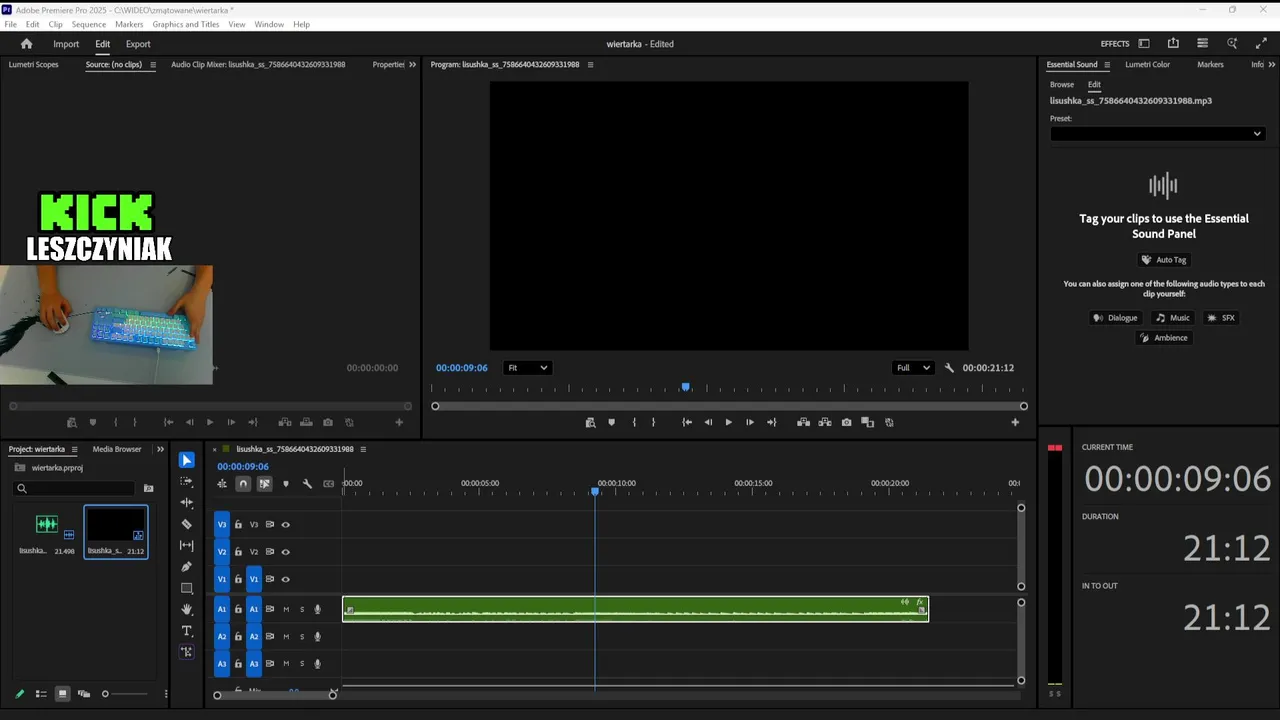Click new bin folder icon in Project panel

click(149, 488)
